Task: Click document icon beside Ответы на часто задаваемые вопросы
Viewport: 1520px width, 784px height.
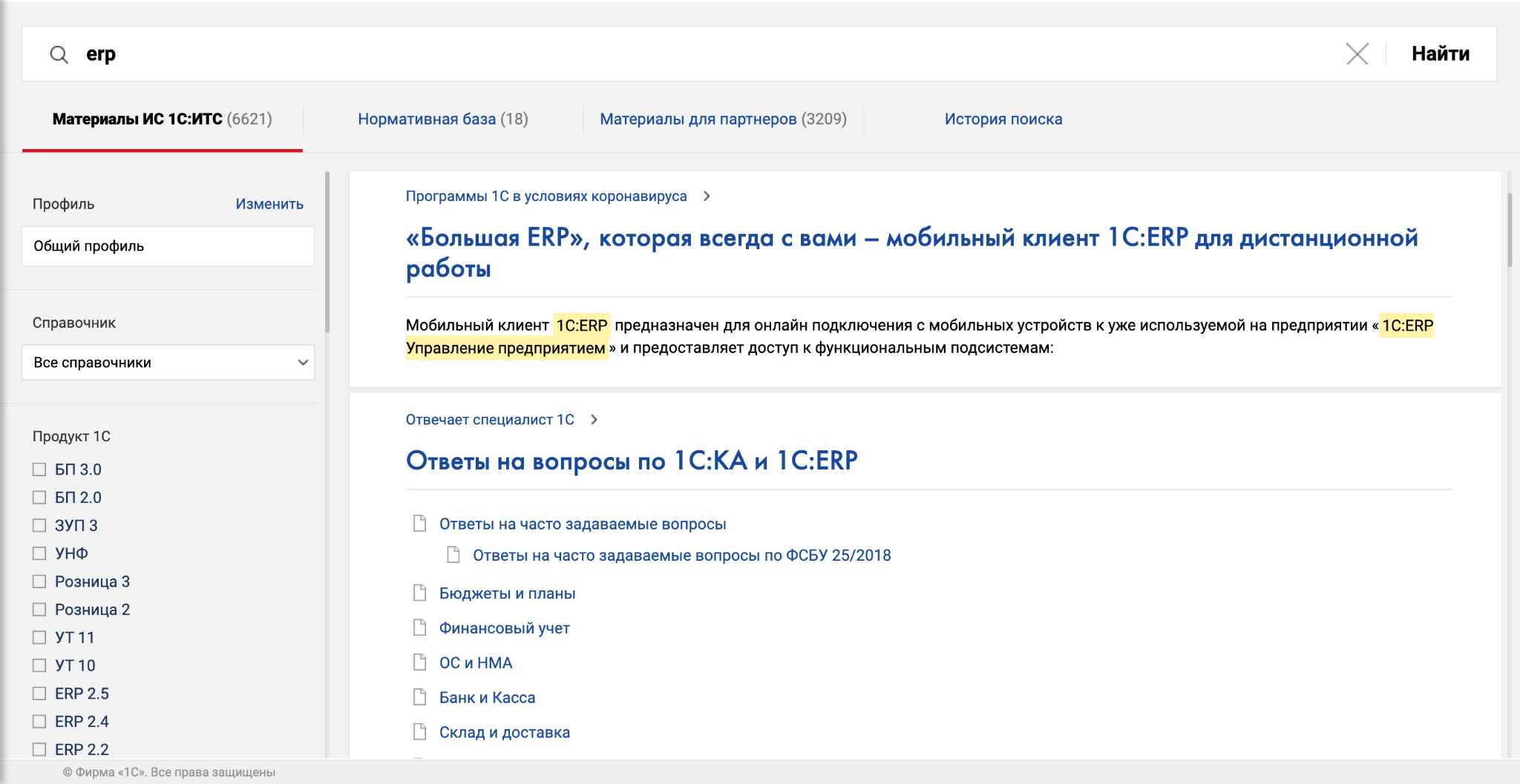Action: 420,524
